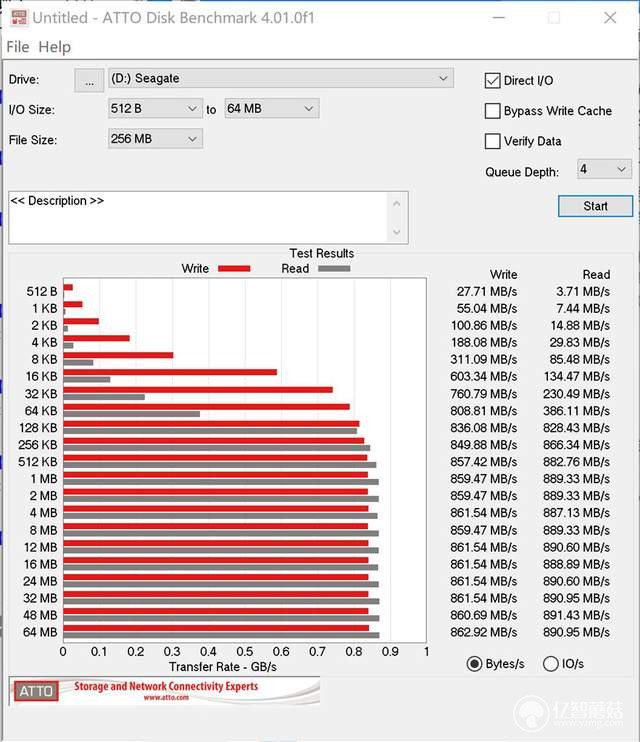Click the Transfer Rate - GB/s axis label
The height and width of the screenshot is (742, 640).
pyautogui.click(x=222, y=667)
